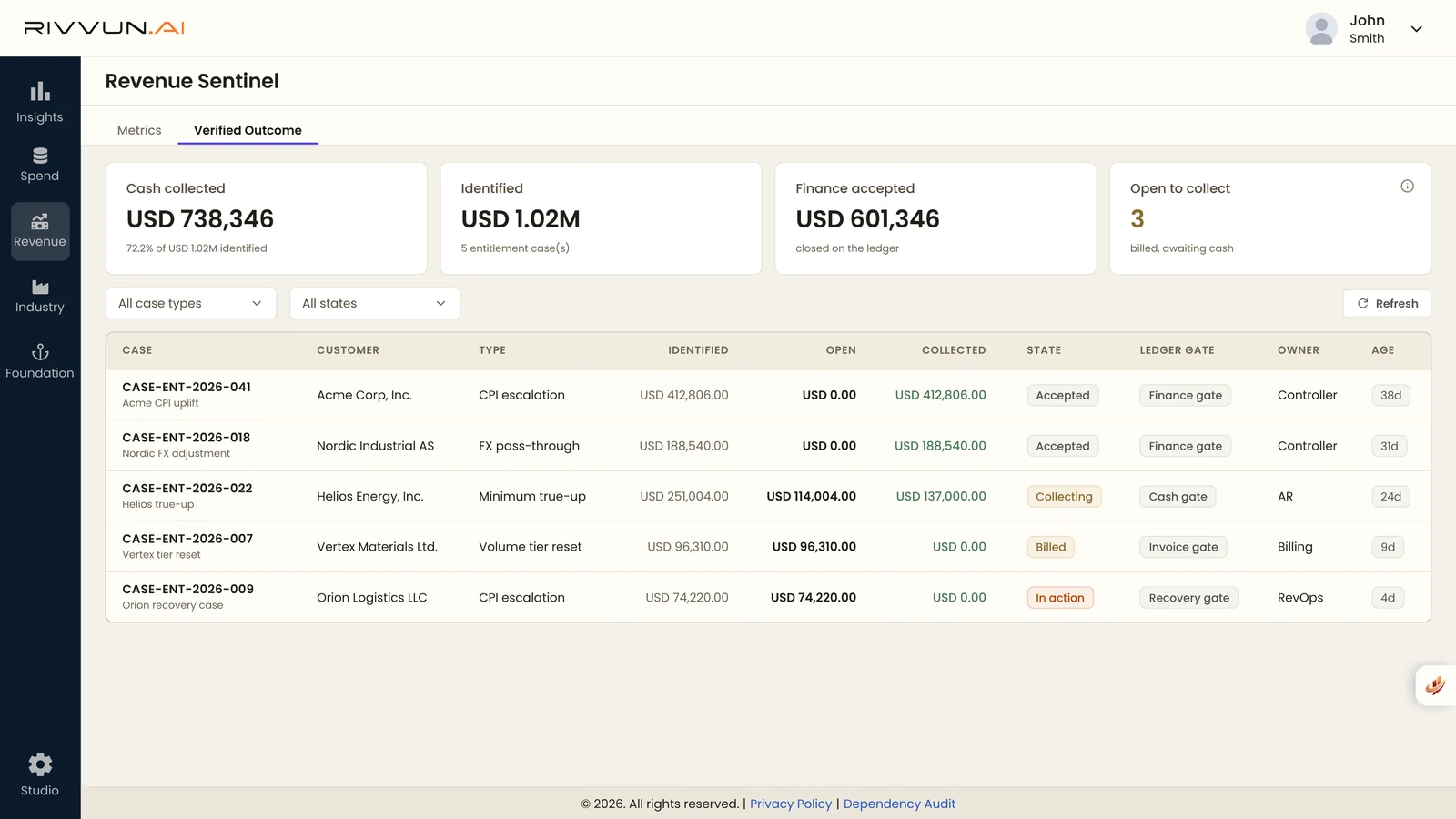
Task: Open Studio via the gear icon
Action: click(x=40, y=764)
